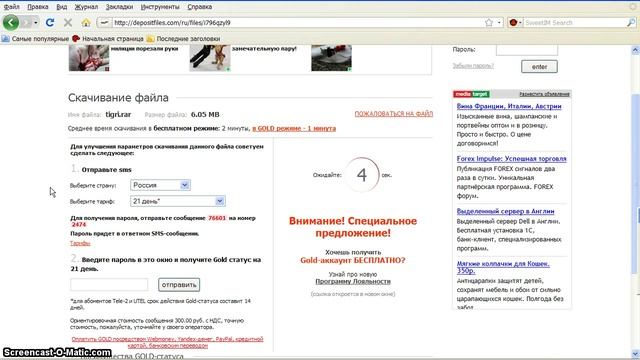Open the Правка menu
Image resolution: width=640 pixels, height=360 pixels.
click(38, 7)
